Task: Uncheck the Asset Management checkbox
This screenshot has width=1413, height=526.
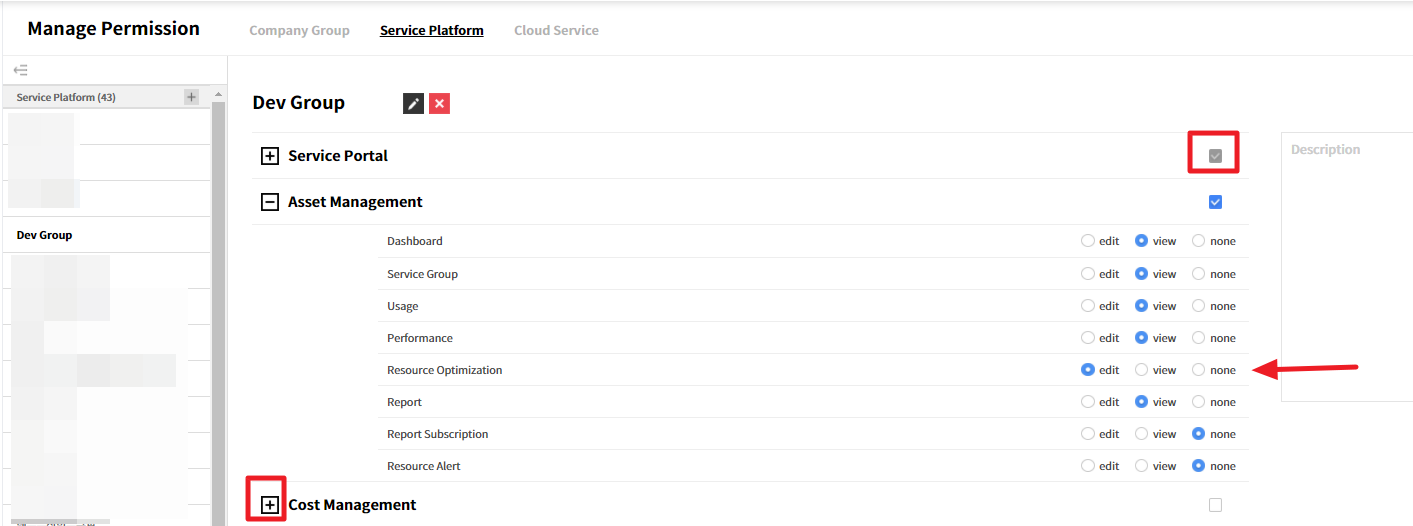Action: pos(1215,202)
